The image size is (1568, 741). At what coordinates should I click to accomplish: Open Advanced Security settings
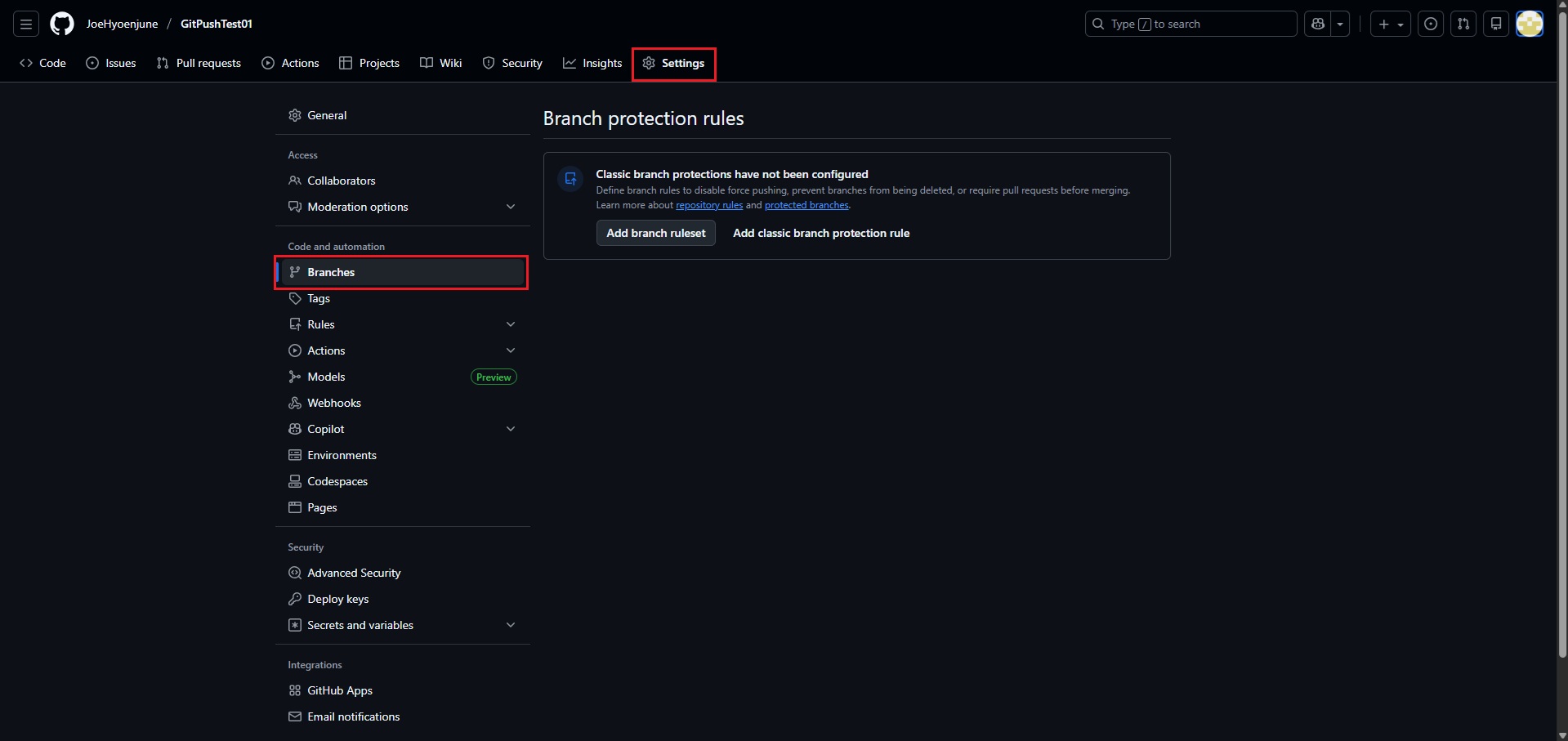pyautogui.click(x=403, y=573)
